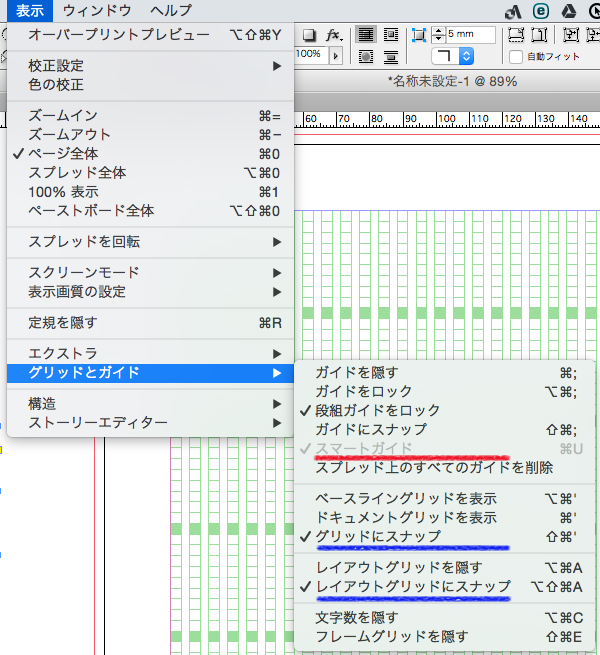
Task: Open the ヘルプ menu
Action: click(171, 10)
